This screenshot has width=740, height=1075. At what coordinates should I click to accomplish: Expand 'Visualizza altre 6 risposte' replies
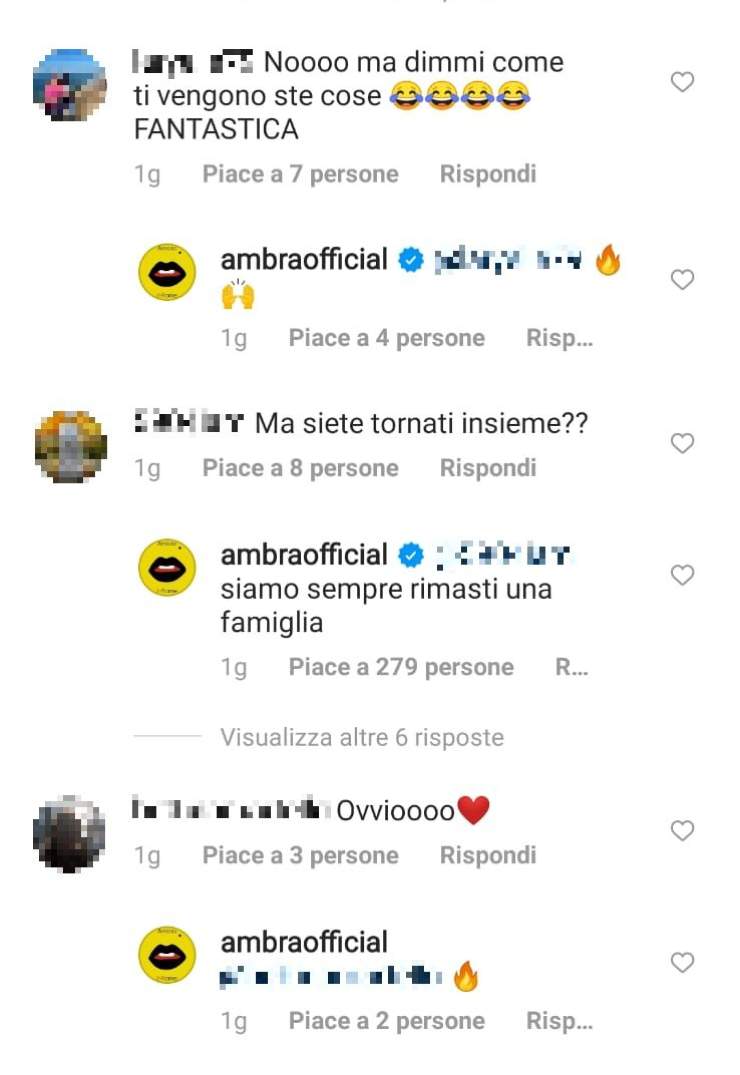(x=361, y=737)
